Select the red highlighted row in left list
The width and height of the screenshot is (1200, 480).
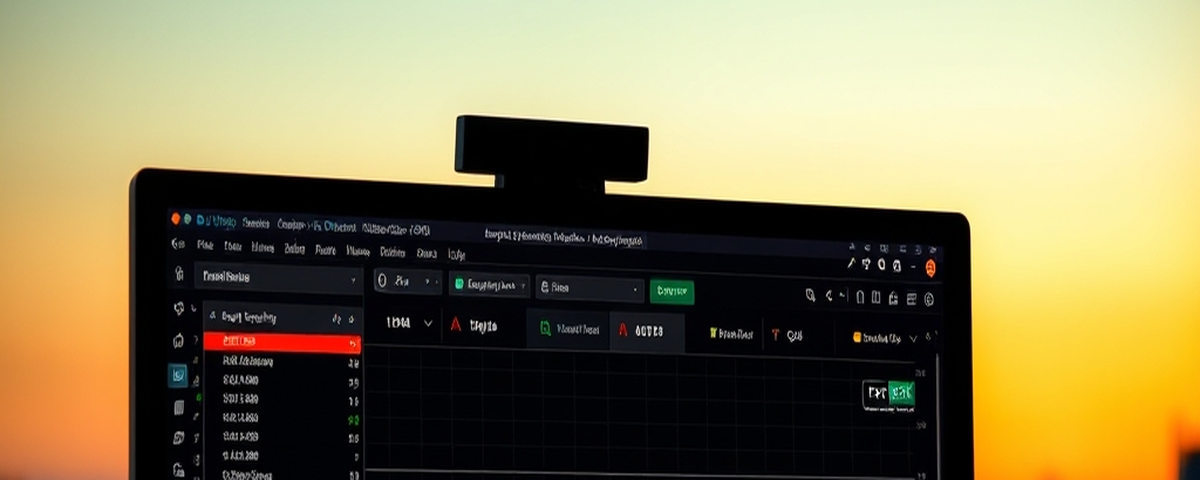coord(282,342)
